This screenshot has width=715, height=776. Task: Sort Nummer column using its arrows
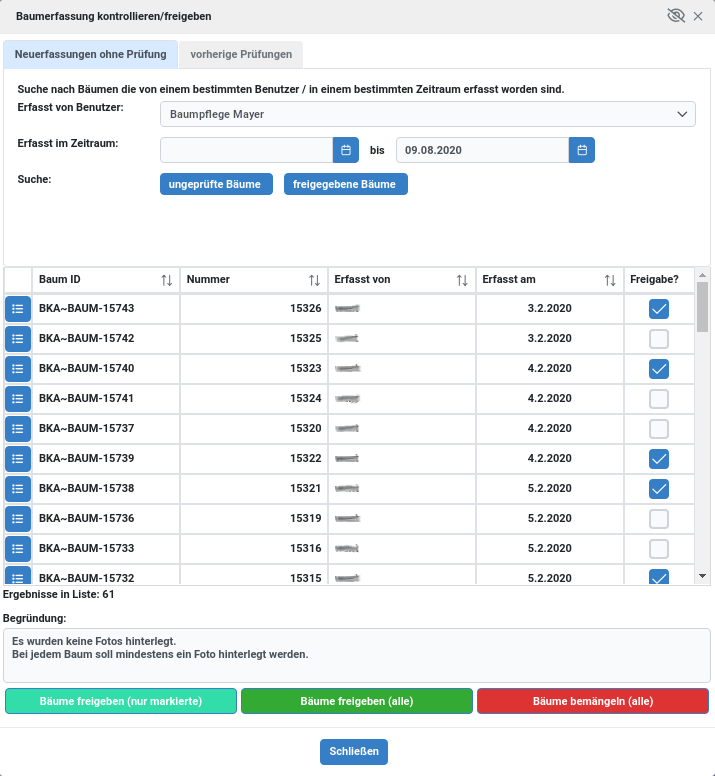click(314, 280)
